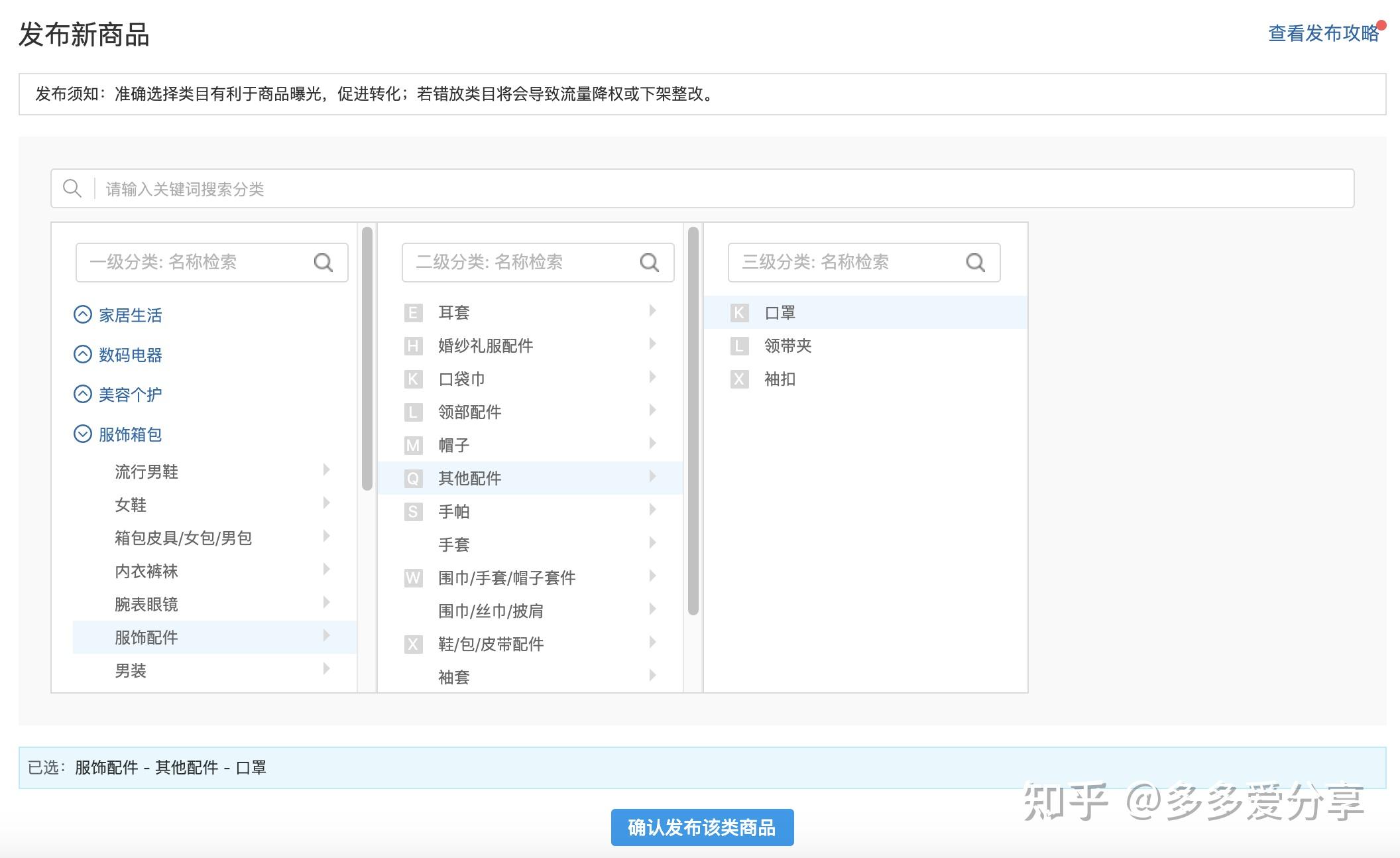
Task: Select 服饰配件 in first-level list
Action: (x=215, y=637)
